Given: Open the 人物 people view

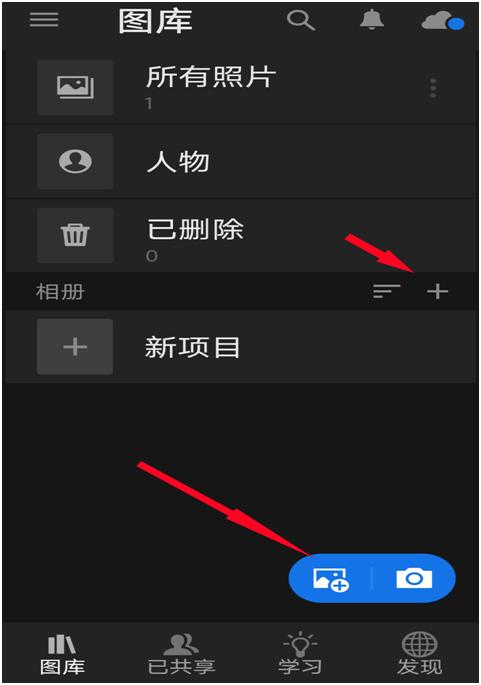Looking at the screenshot, I should pyautogui.click(x=241, y=161).
